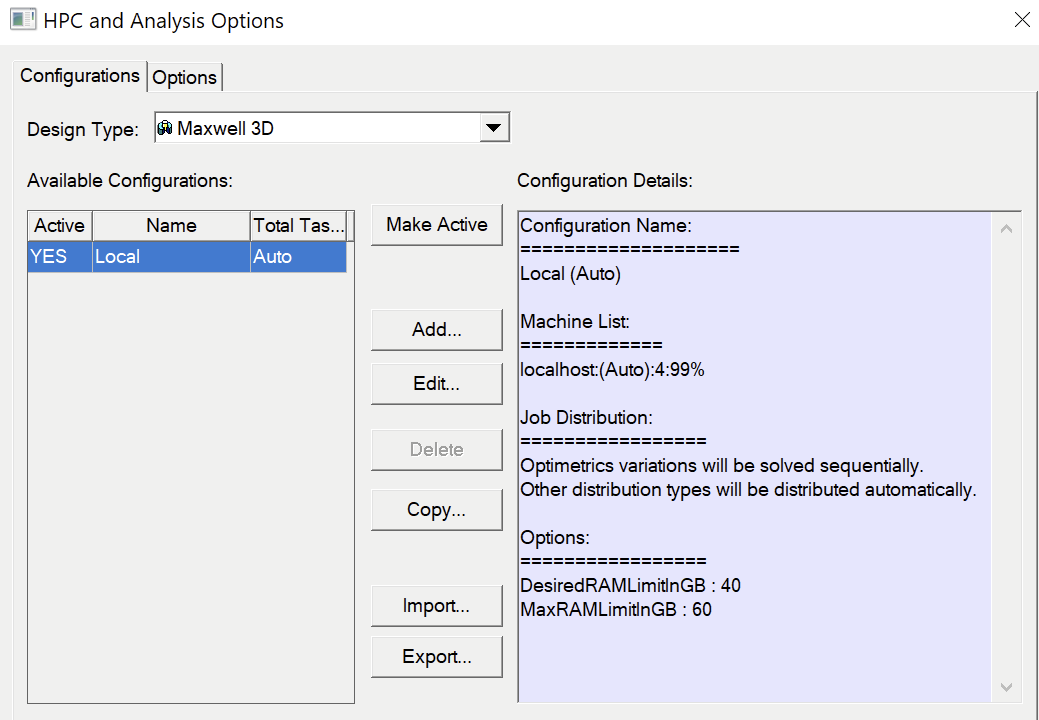Screen dimensions: 1039x720
Task: Click the 'Machine List:' heading
Action: tap(575, 322)
